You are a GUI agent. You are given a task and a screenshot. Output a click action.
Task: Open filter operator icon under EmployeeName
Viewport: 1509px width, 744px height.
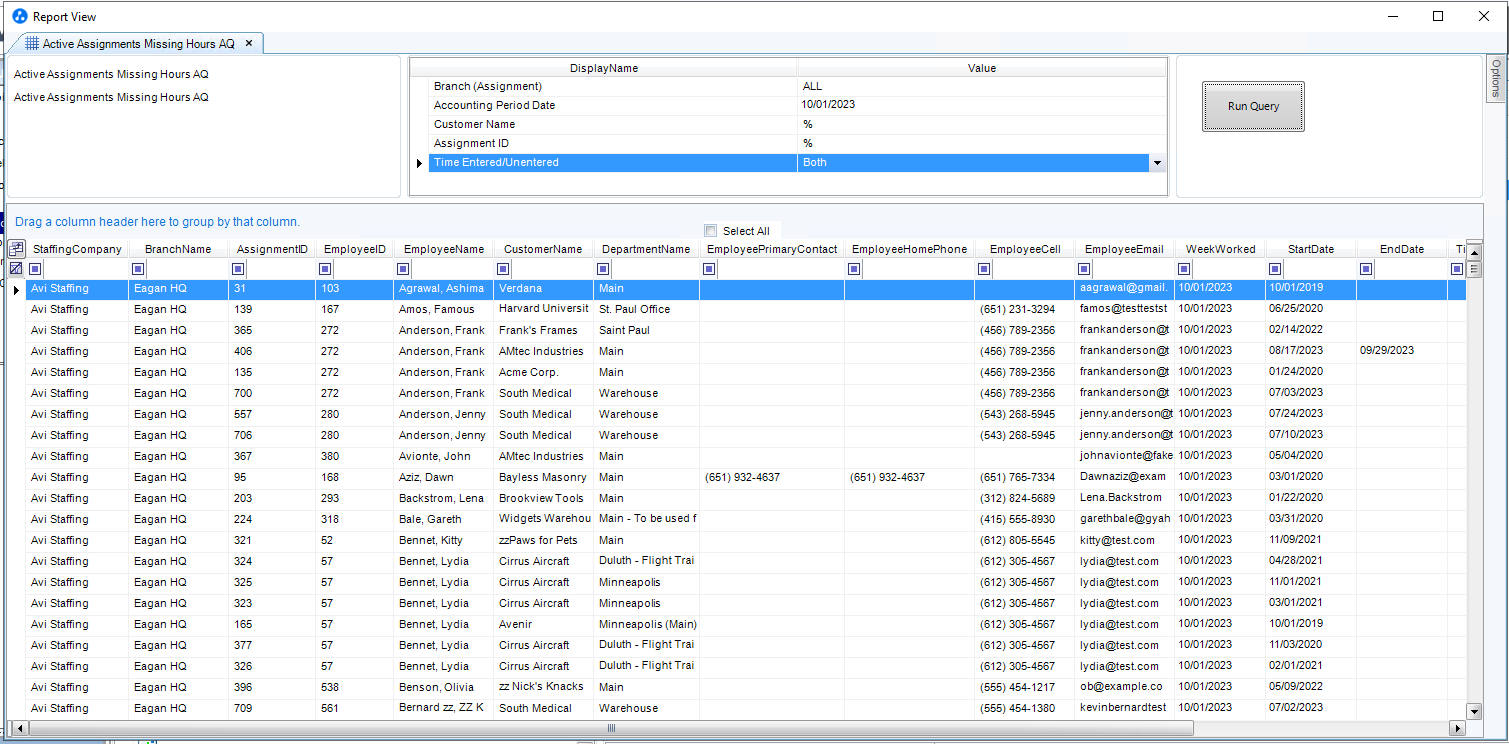coord(403,269)
